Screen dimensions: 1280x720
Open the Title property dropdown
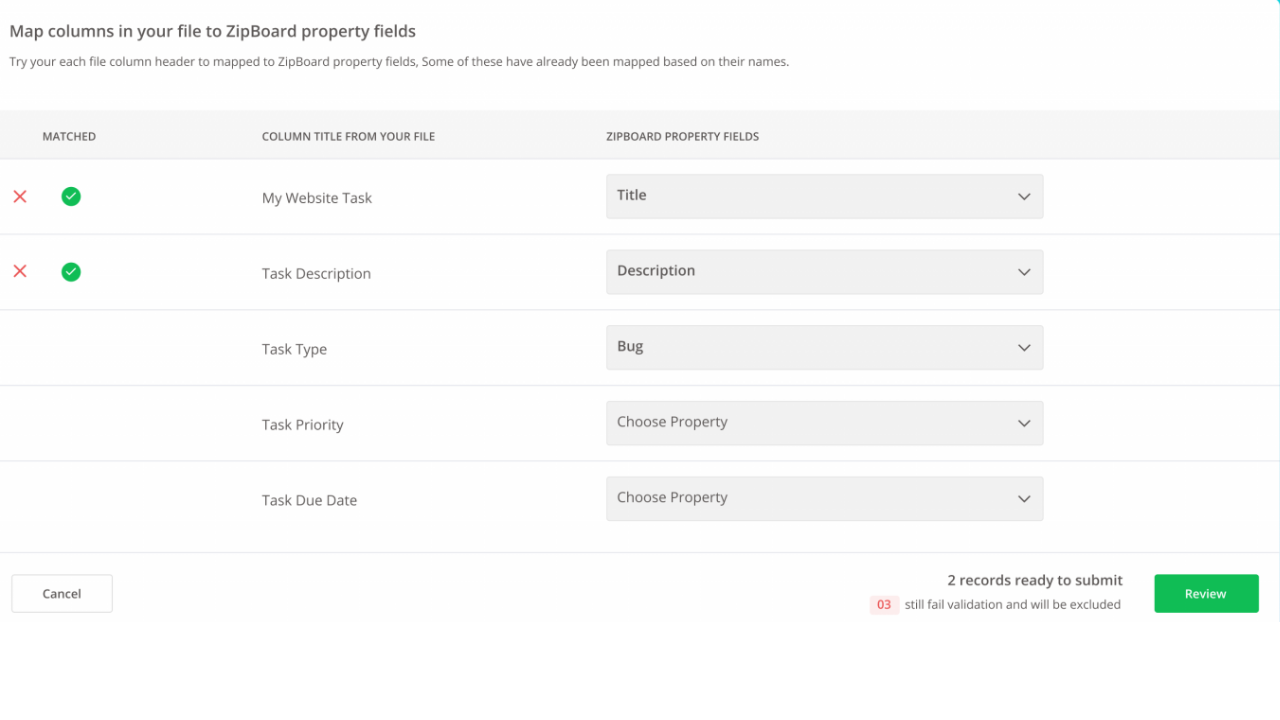point(824,196)
